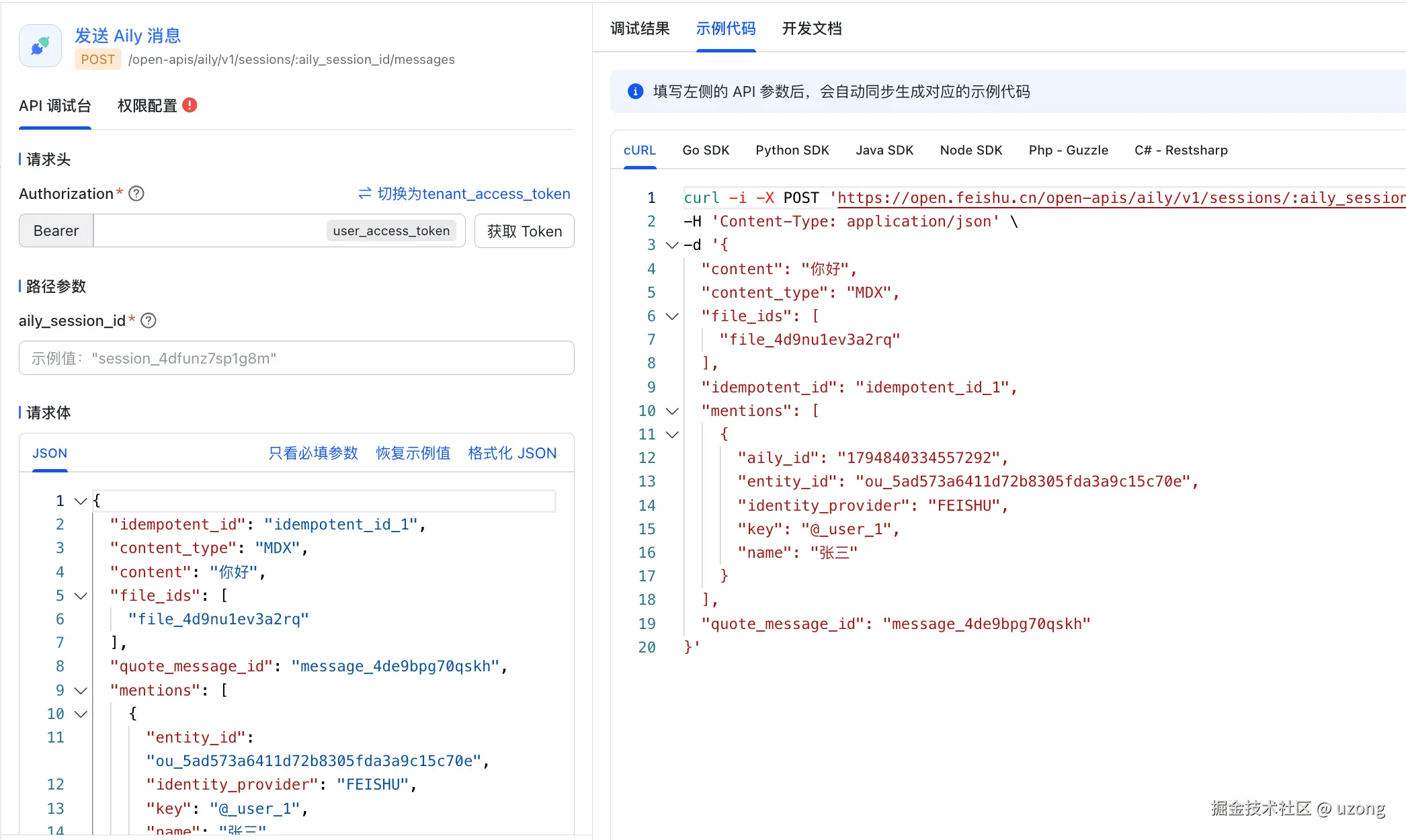
Task: Collapse the "mentions" array in request body editor
Action: point(81,690)
